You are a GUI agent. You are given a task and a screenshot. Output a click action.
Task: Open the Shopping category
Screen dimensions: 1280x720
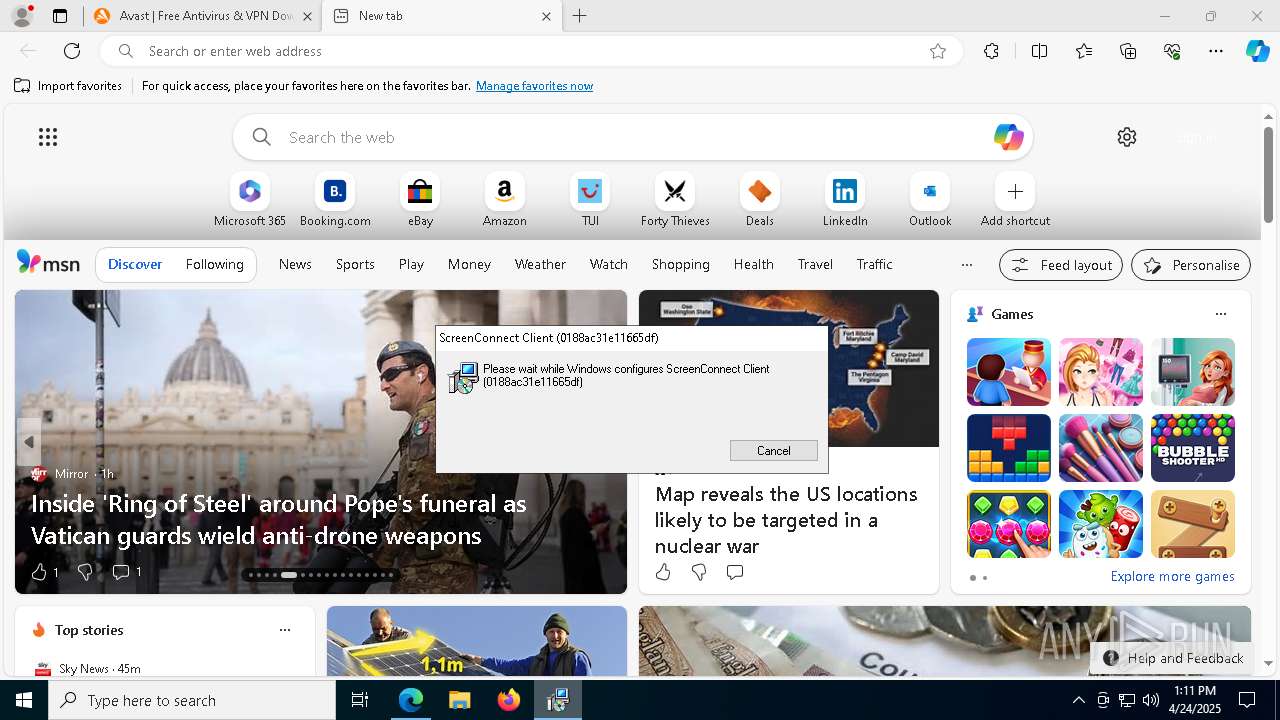680,264
